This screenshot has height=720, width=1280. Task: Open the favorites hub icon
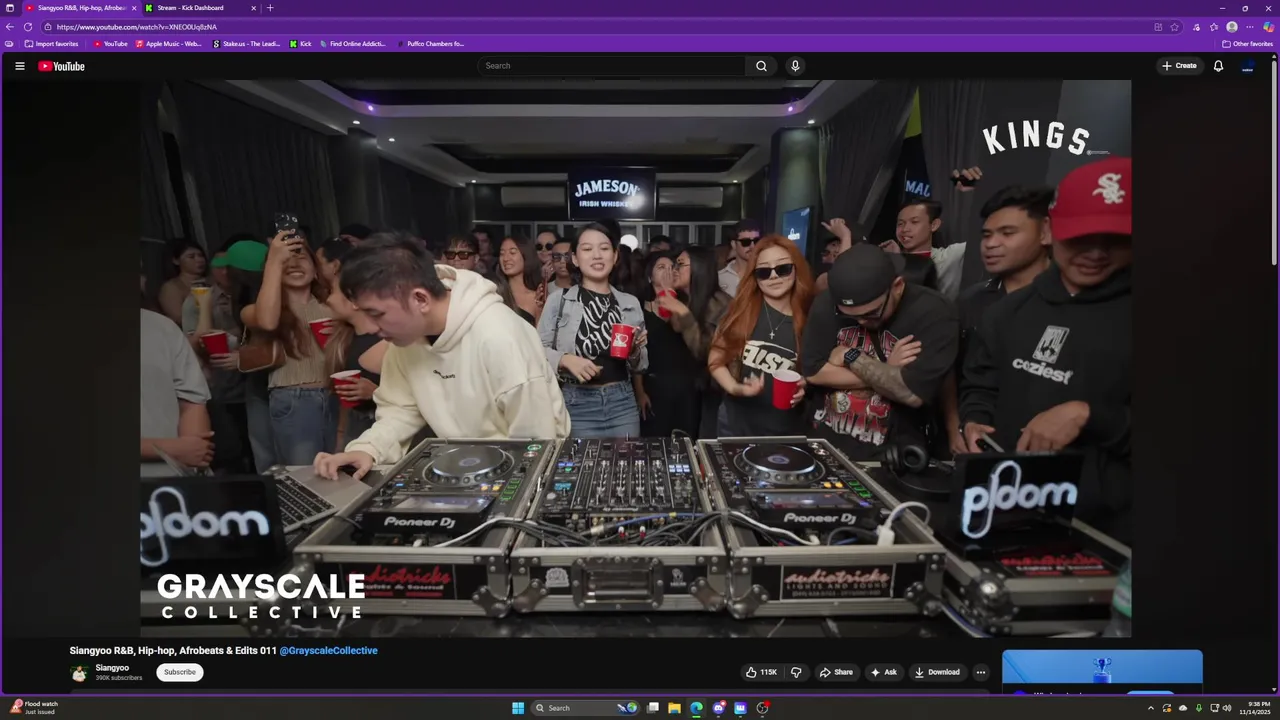(x=1214, y=27)
